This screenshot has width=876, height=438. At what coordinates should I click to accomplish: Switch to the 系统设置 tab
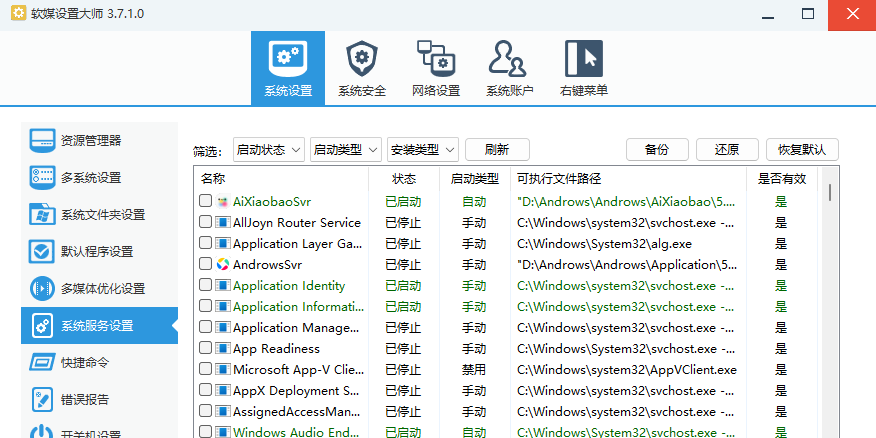click(288, 68)
